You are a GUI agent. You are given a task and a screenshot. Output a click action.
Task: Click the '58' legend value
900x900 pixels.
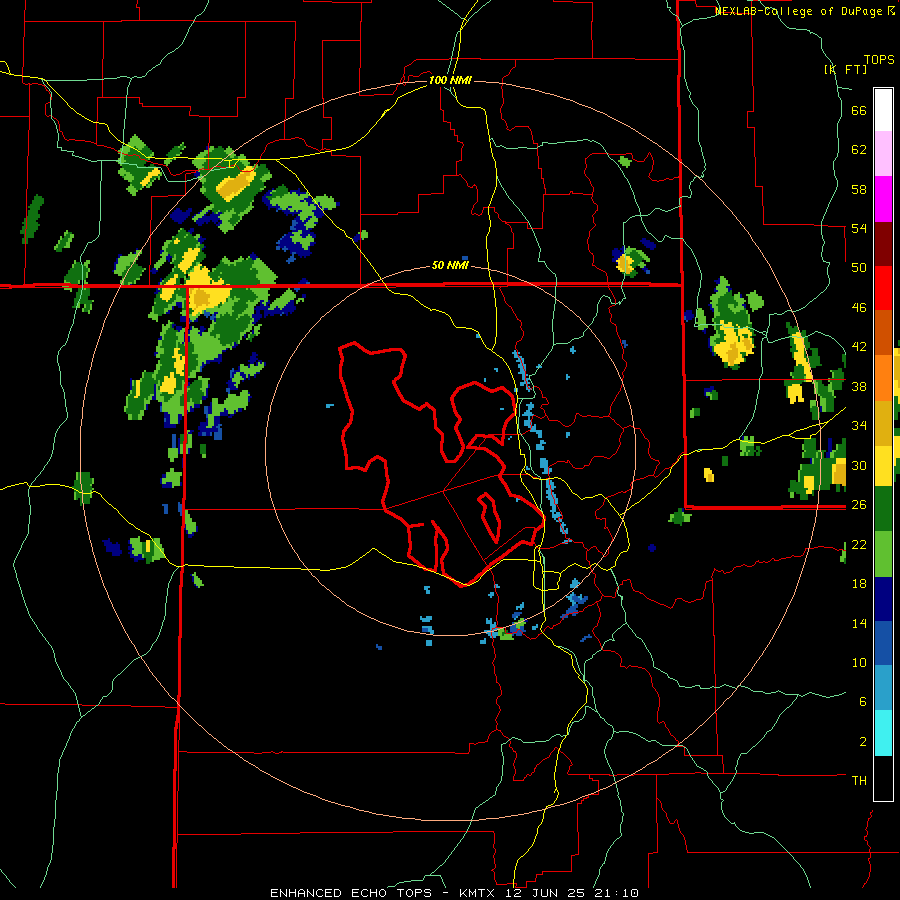pos(859,189)
